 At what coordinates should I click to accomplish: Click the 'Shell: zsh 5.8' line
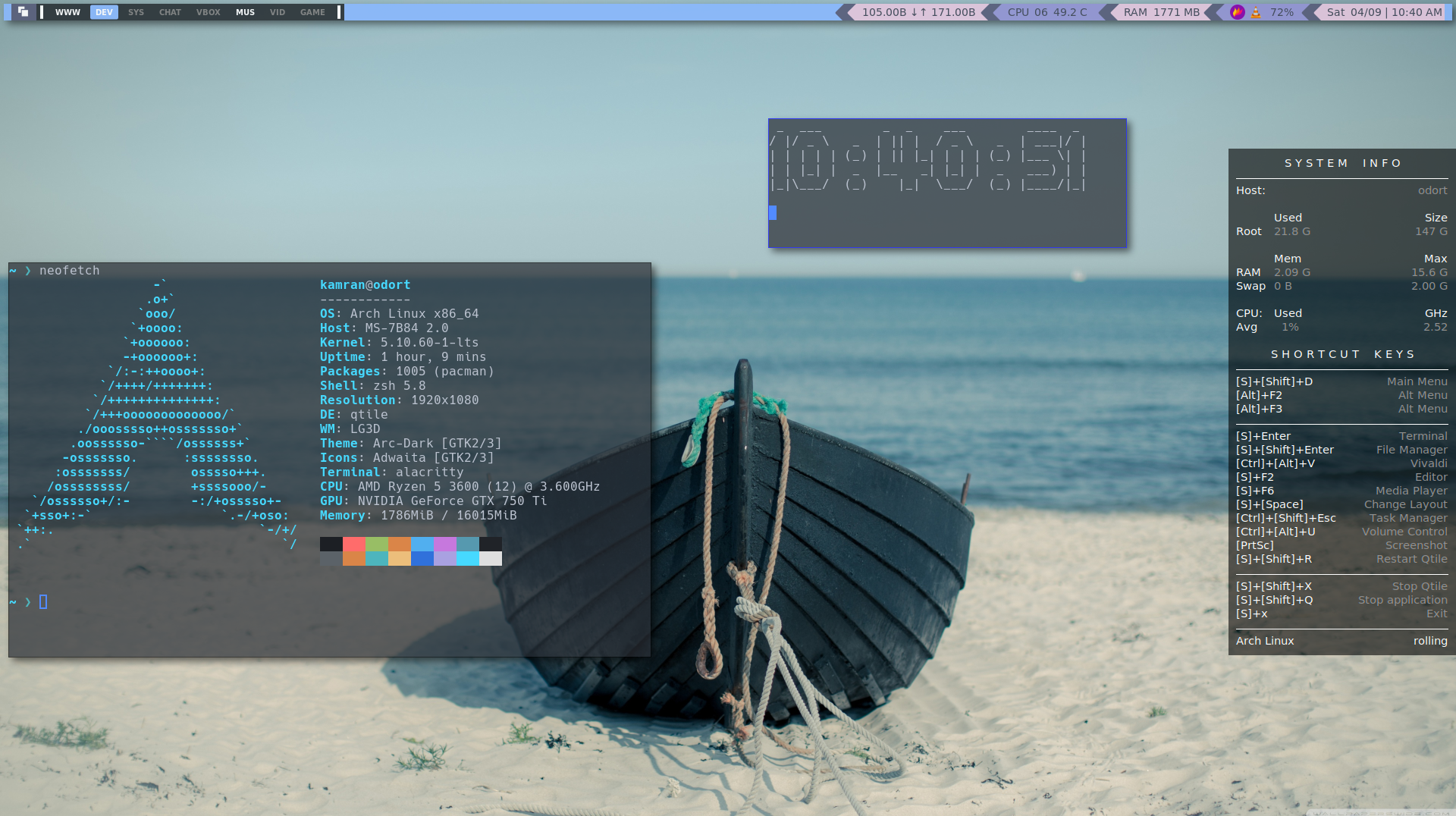pos(373,385)
